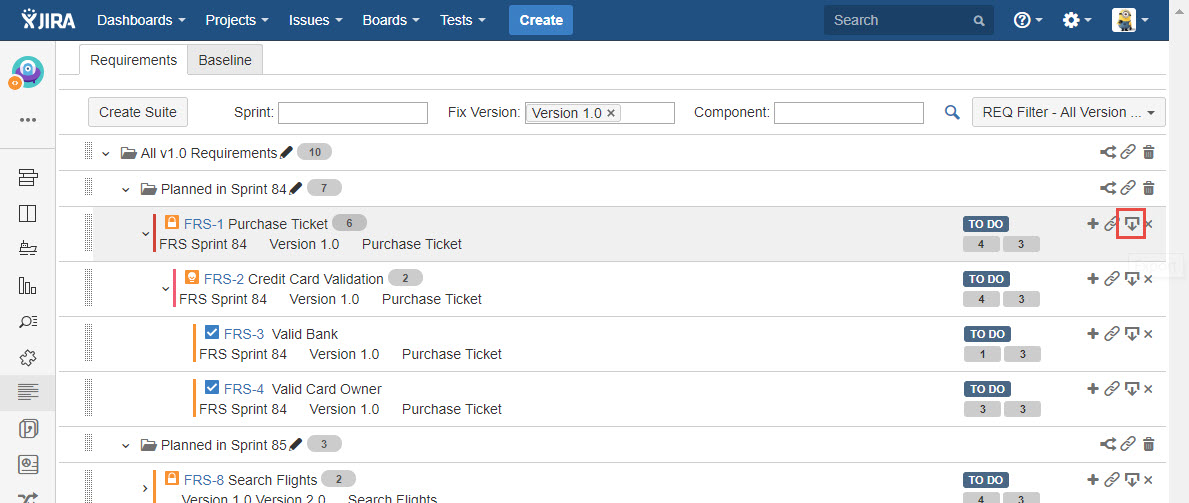Open the Issues menu
The image size is (1189, 503).
coord(315,20)
